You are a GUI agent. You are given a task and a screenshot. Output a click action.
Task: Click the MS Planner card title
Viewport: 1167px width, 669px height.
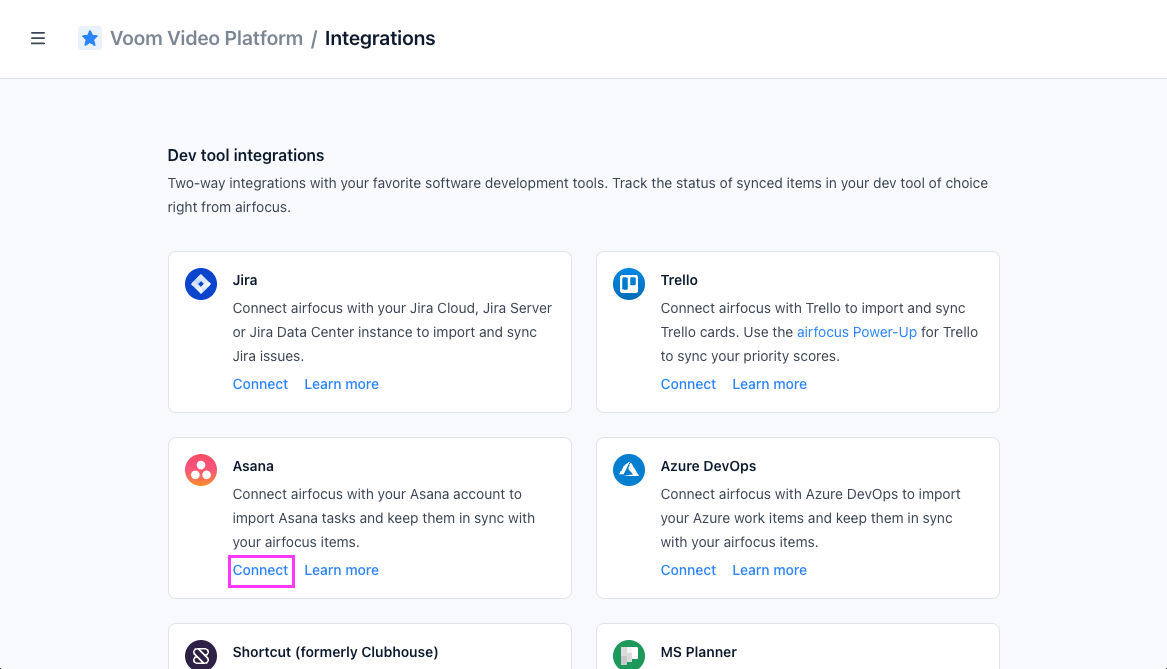[698, 652]
